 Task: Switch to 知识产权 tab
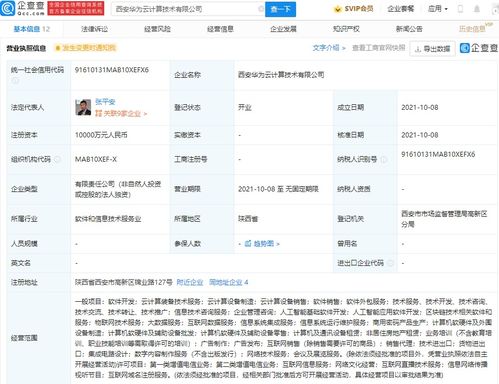346,29
